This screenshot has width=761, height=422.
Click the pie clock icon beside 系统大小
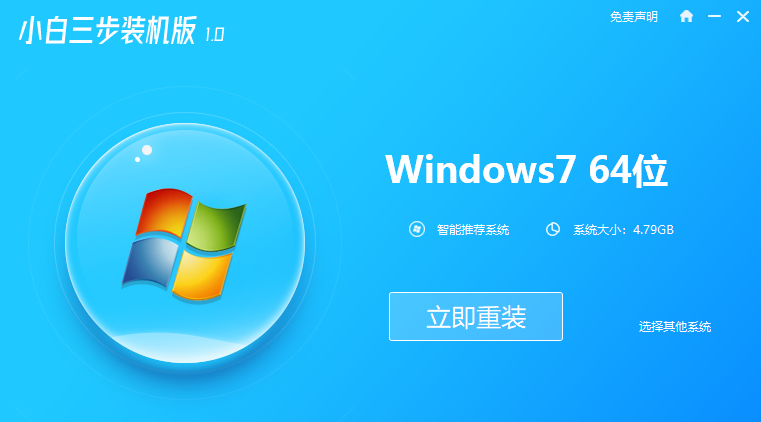552,229
